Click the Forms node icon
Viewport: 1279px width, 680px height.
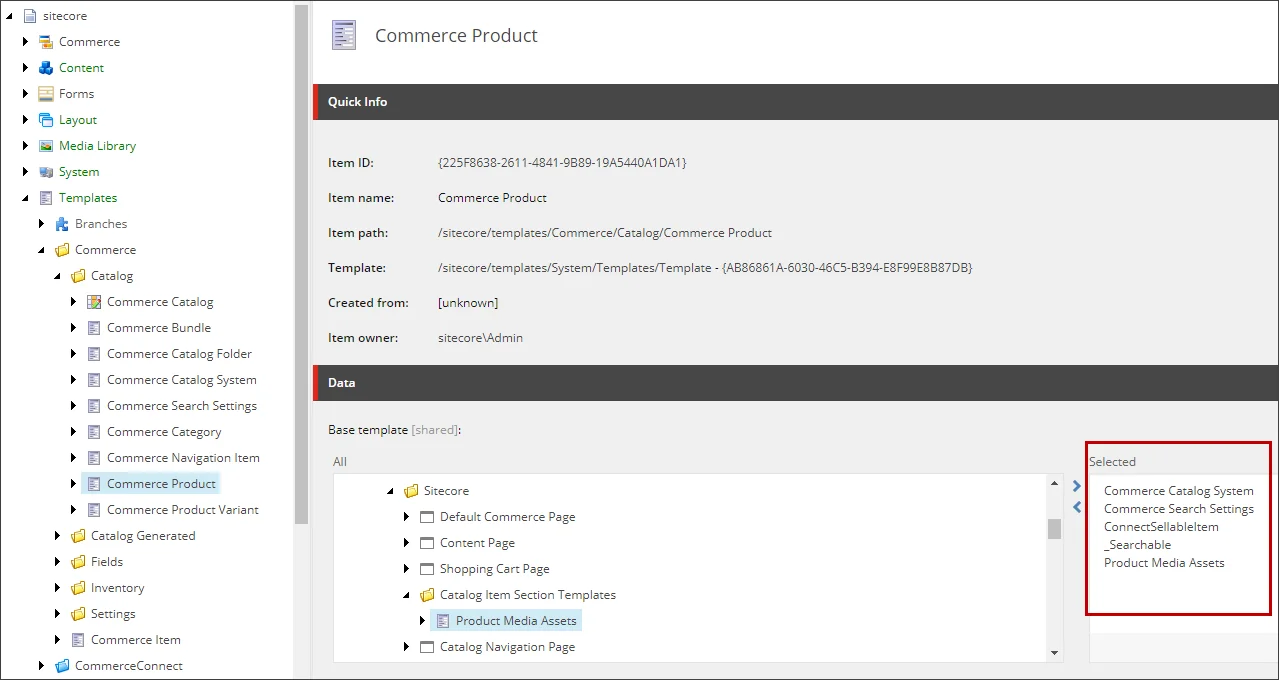(x=46, y=94)
